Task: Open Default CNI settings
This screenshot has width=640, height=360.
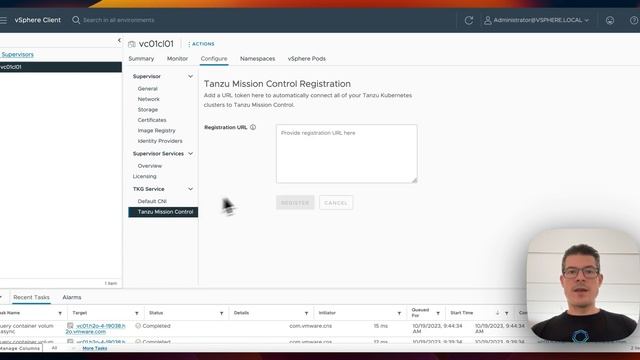Action: [x=152, y=201]
